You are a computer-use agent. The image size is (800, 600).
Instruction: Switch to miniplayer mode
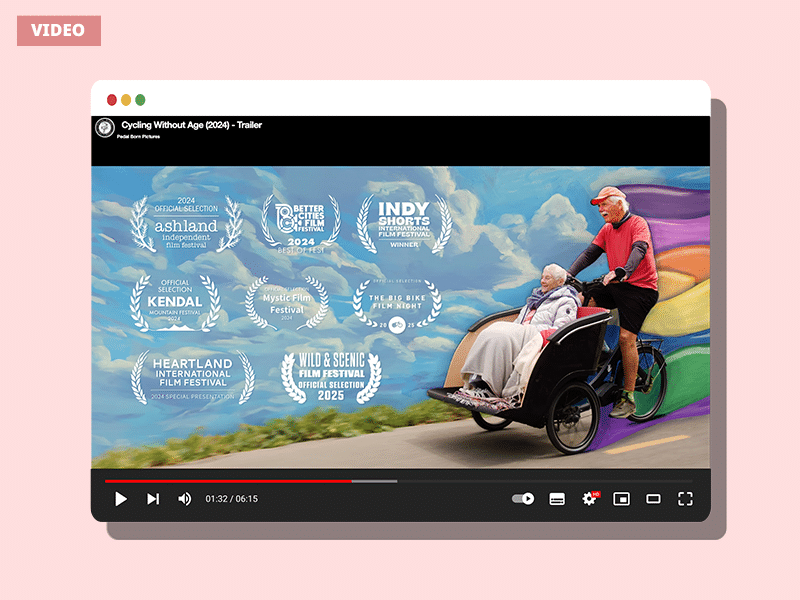tap(621, 498)
